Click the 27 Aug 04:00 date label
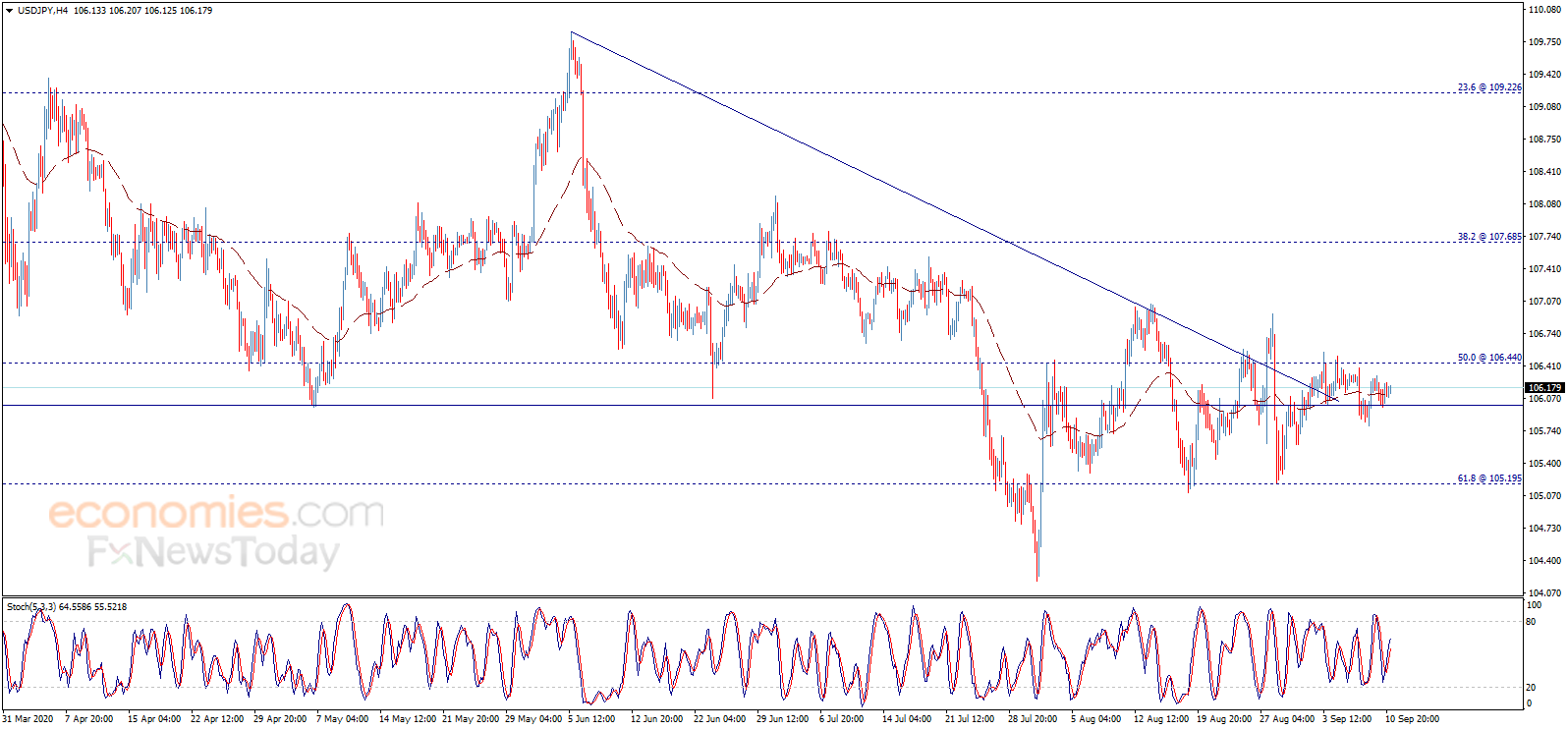1568x730 pixels. pyautogui.click(x=1285, y=719)
